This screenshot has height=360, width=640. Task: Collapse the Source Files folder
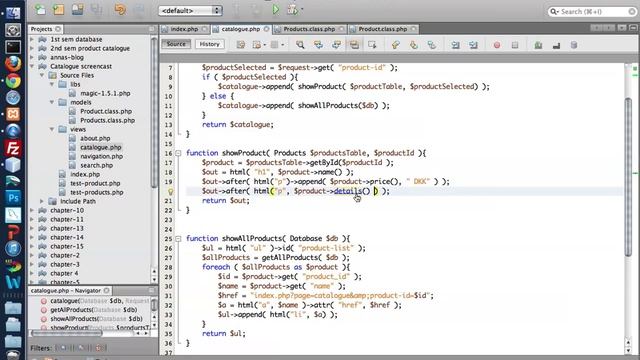coord(42,75)
